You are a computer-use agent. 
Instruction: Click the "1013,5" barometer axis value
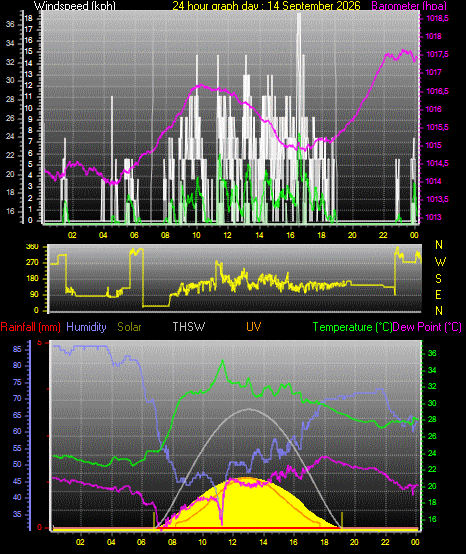pos(438,199)
